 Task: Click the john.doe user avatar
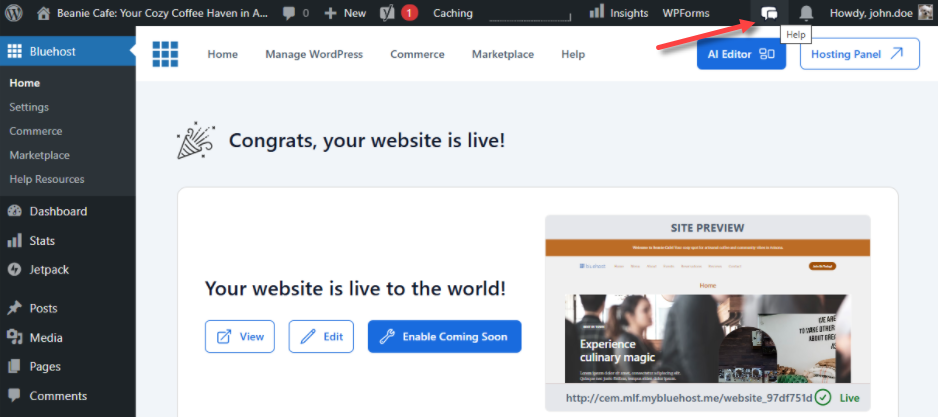[926, 13]
